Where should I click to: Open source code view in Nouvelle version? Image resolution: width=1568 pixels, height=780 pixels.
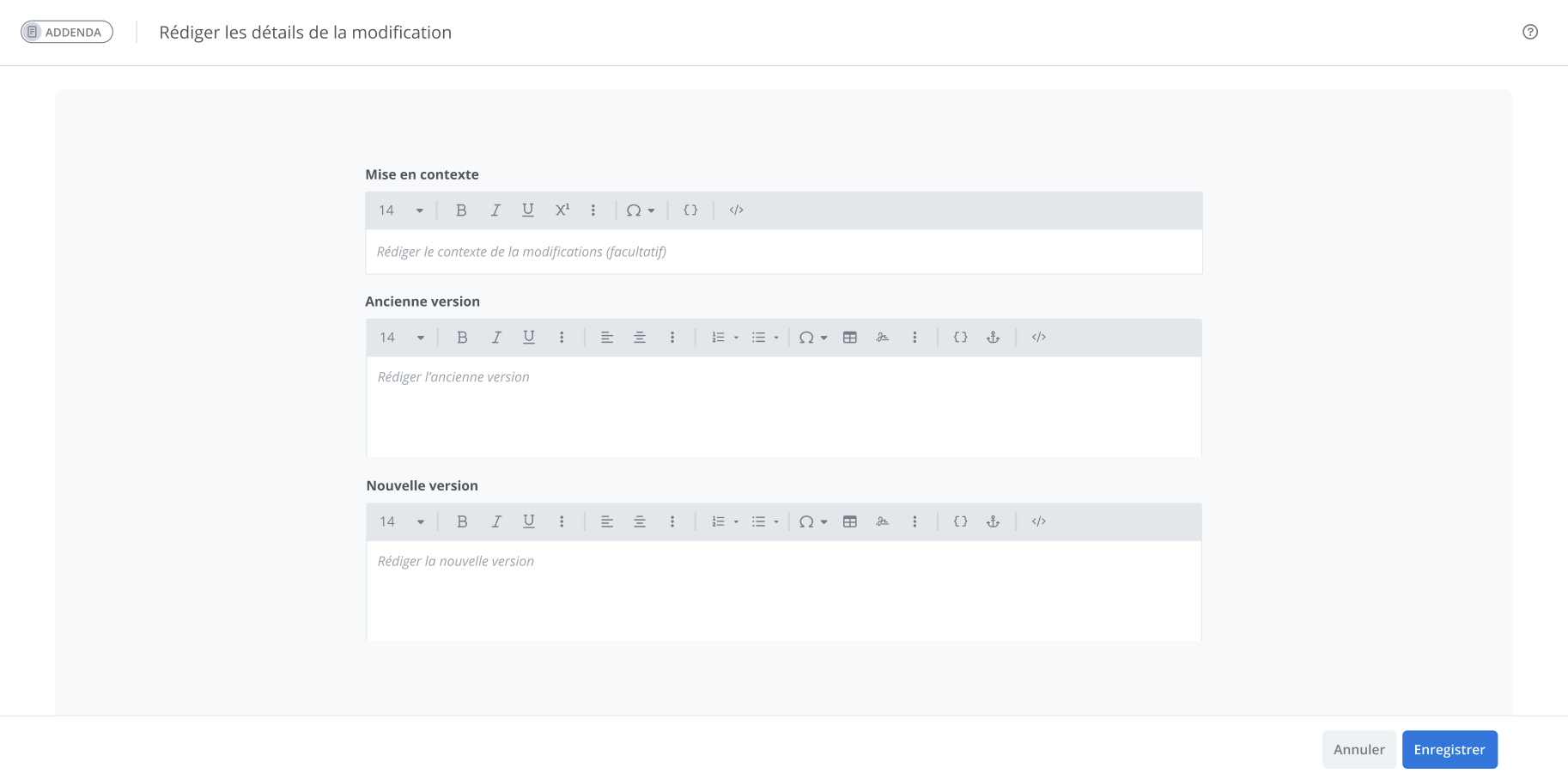[x=1038, y=521]
